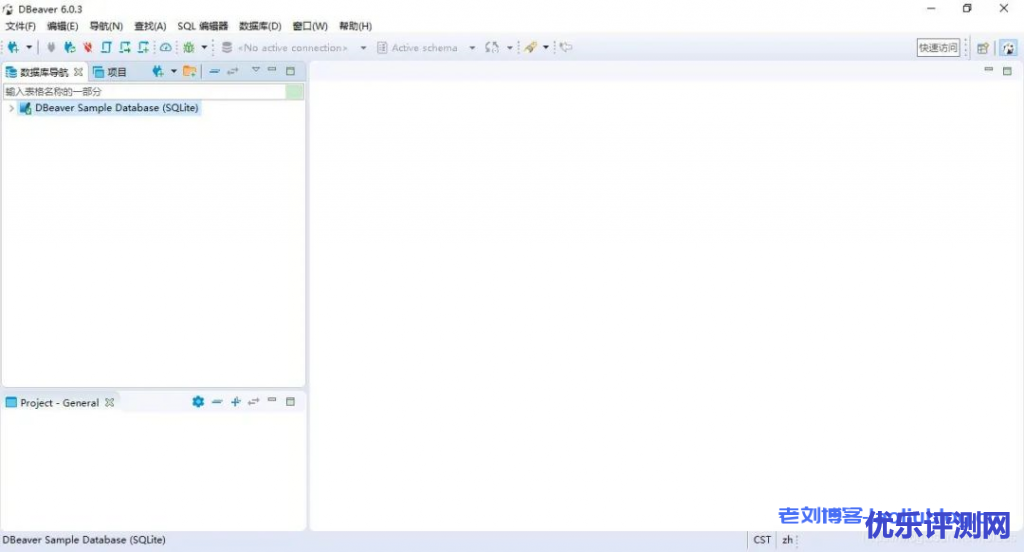
Task: Click the collapse all icon in Database Navigator
Action: pos(214,71)
